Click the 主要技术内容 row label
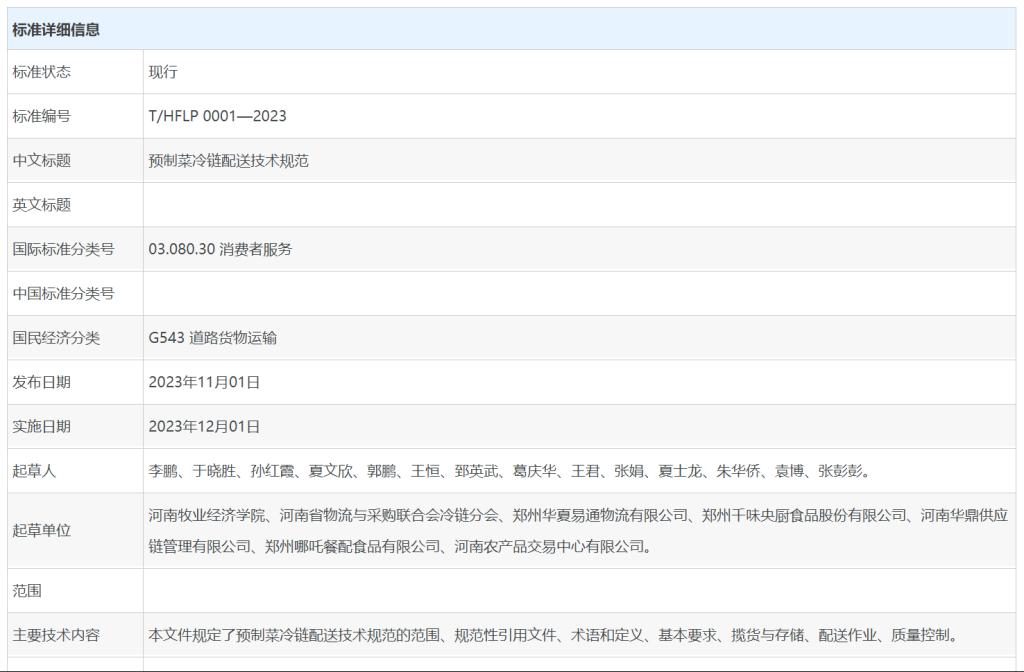The height and width of the screenshot is (672, 1024). click(x=56, y=635)
